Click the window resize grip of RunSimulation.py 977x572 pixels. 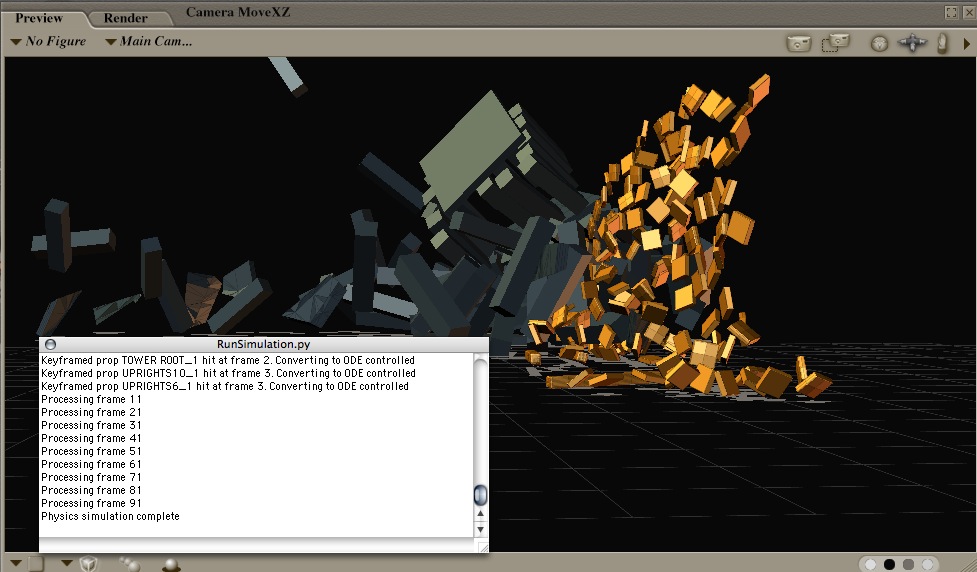click(482, 546)
